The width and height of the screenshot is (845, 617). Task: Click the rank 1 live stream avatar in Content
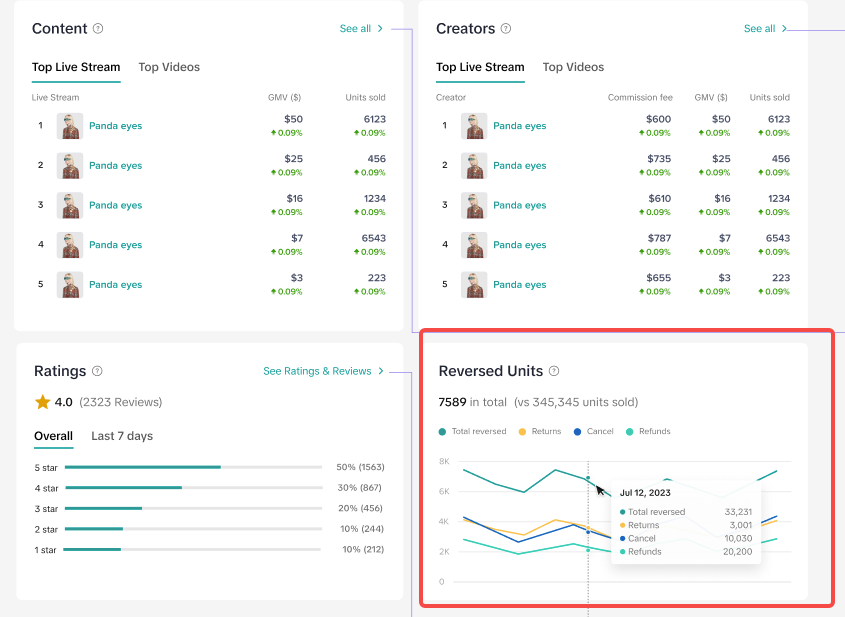click(x=70, y=126)
